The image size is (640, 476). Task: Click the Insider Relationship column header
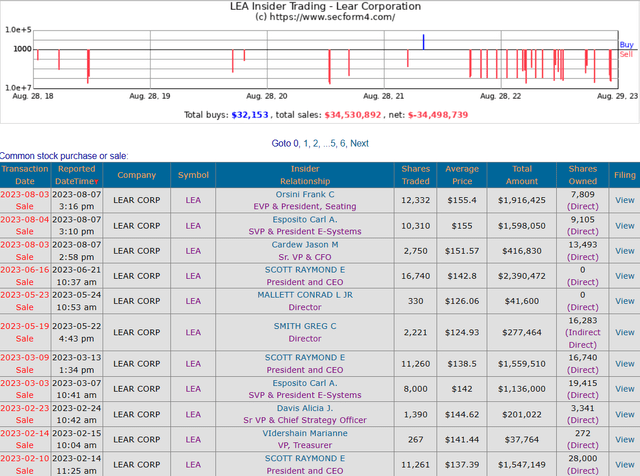tap(305, 175)
